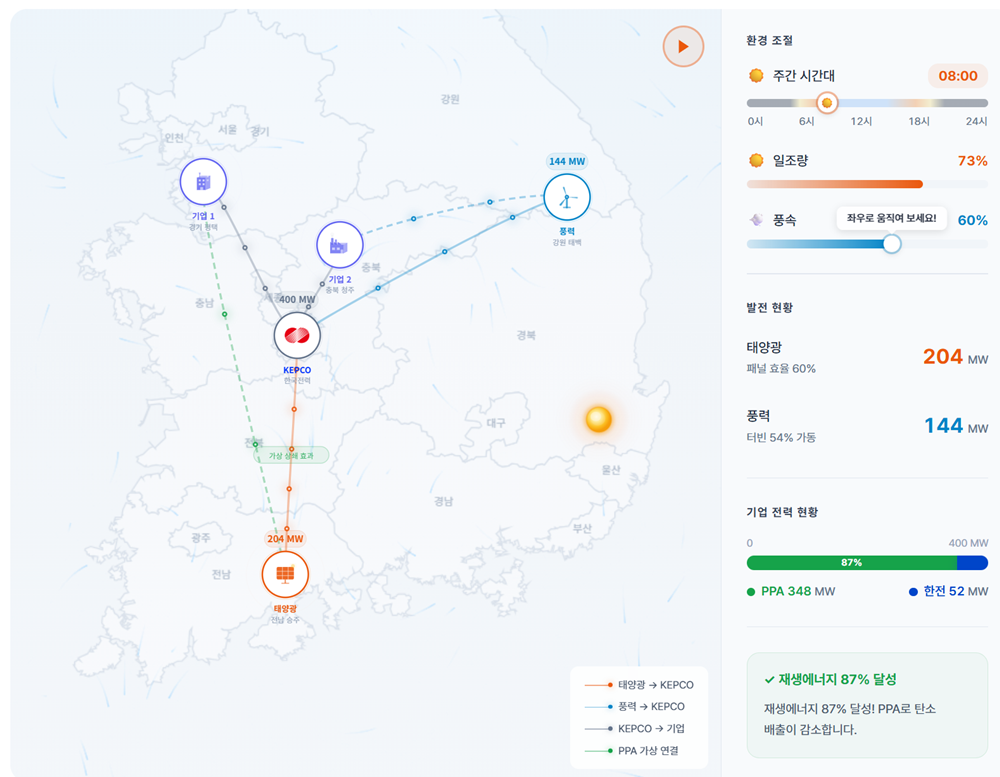Start the simulation with the play button

coord(683,47)
